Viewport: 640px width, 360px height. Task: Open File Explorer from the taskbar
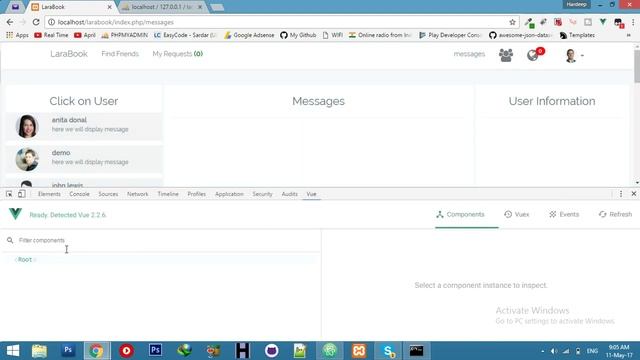pos(39,351)
